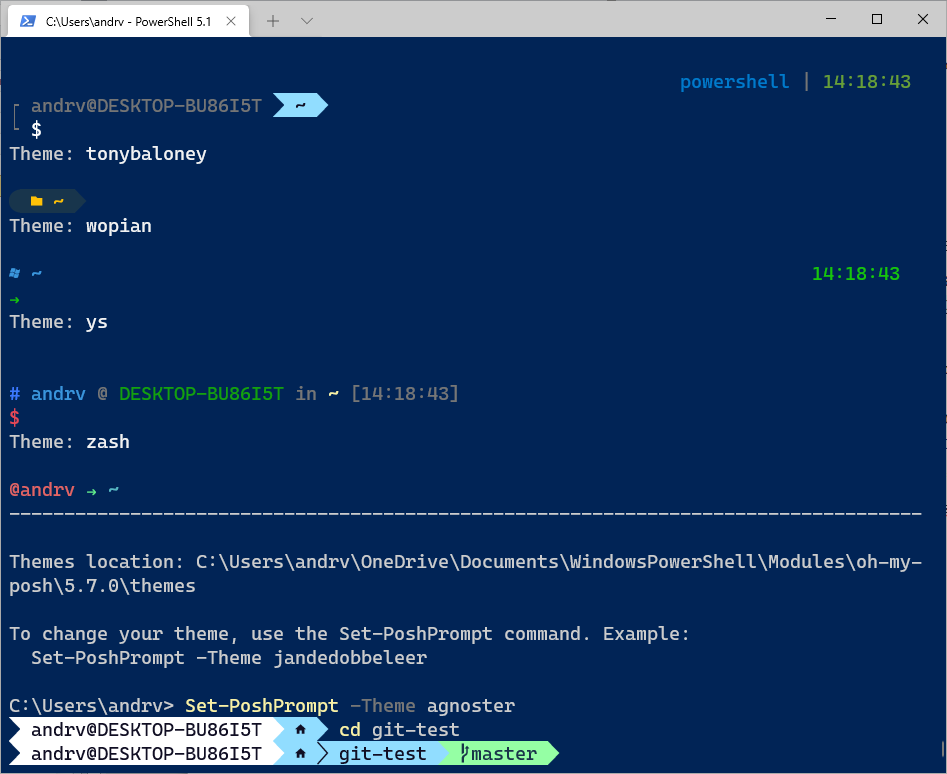Image resolution: width=947 pixels, height=774 pixels.
Task: Click the home icon beside cd git-test
Action: pyautogui.click(x=300, y=729)
